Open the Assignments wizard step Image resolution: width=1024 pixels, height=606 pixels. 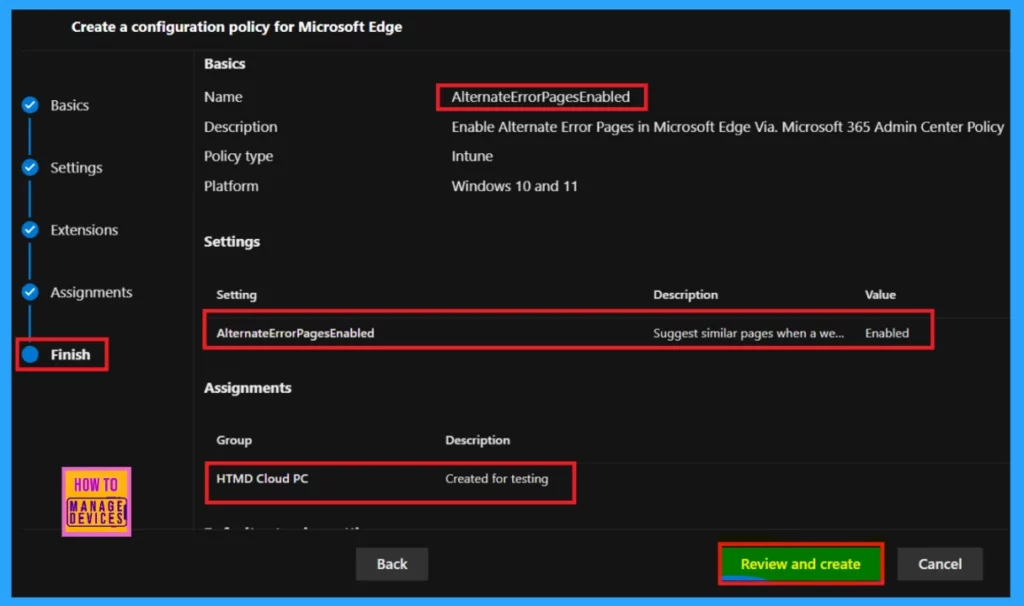coord(91,292)
